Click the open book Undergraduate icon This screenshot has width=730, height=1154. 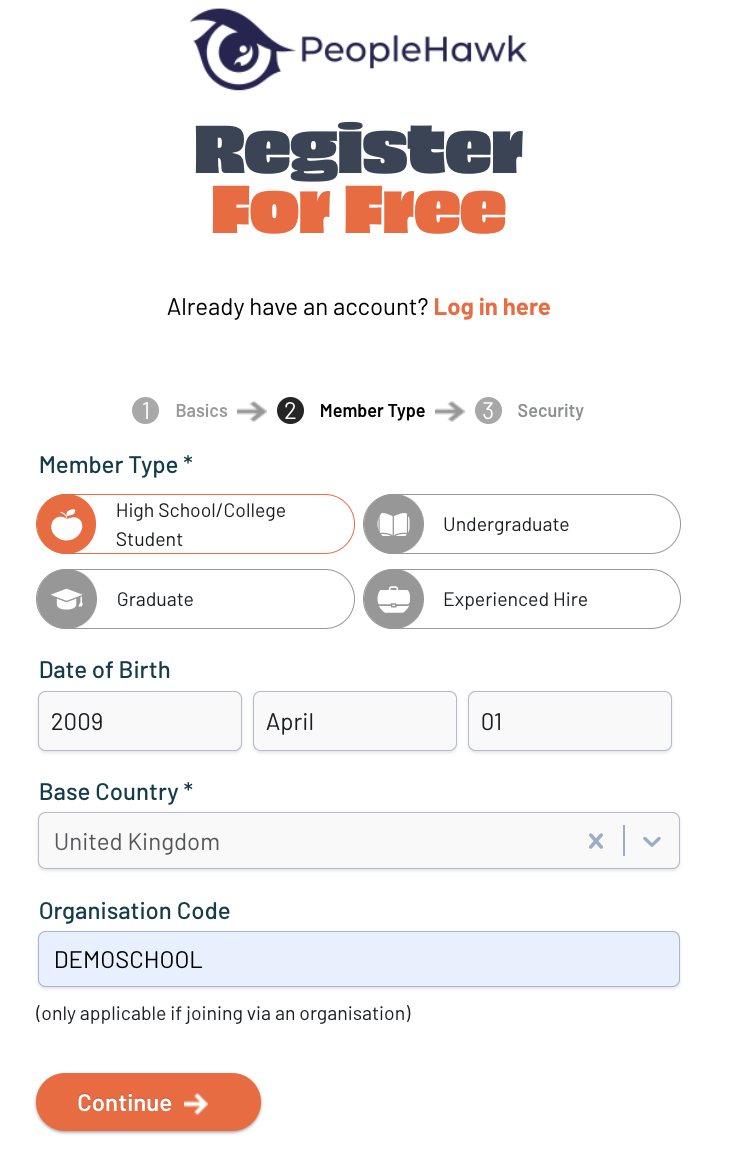point(393,524)
